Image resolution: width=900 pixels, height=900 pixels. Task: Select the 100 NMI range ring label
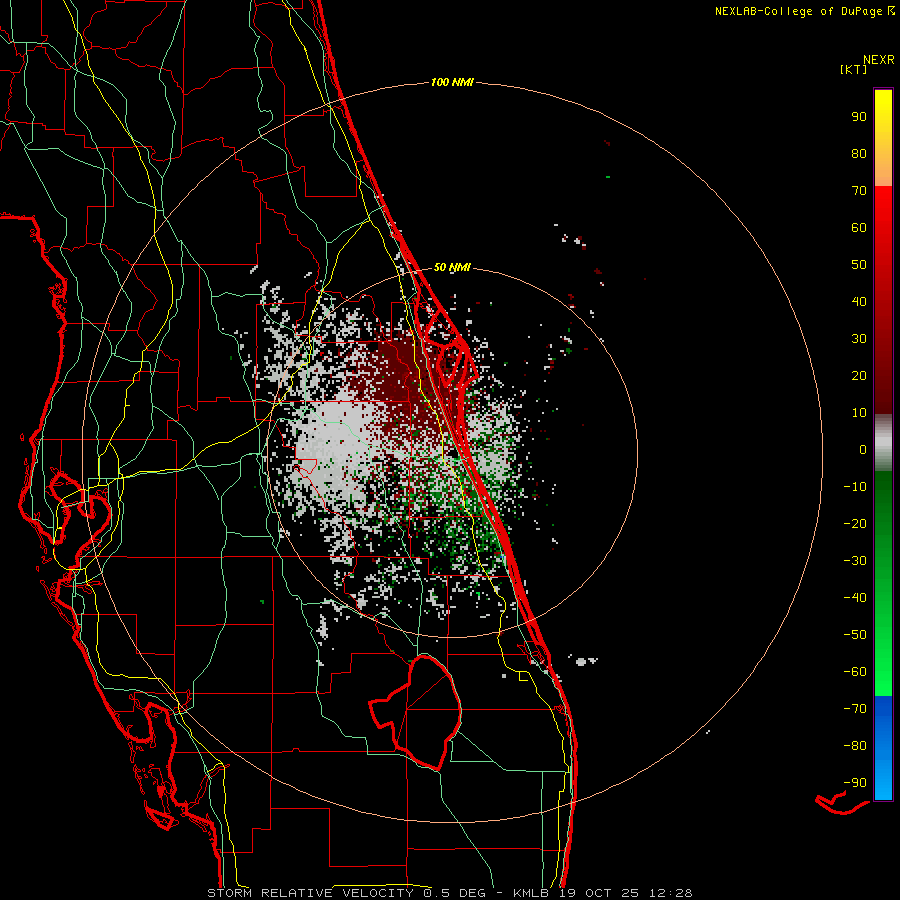click(452, 83)
